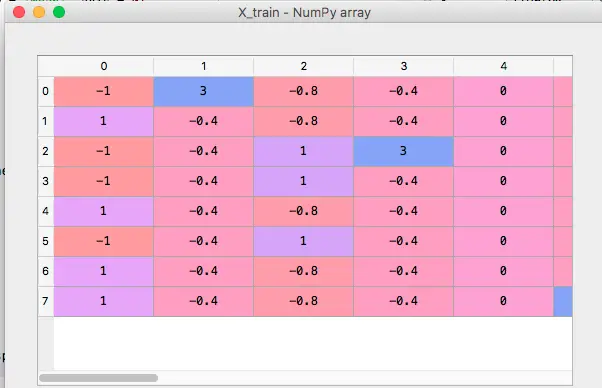Viewport: 602px width, 388px height.
Task: Click cell -0.4 in row 7, column 3
Action: [x=404, y=301]
